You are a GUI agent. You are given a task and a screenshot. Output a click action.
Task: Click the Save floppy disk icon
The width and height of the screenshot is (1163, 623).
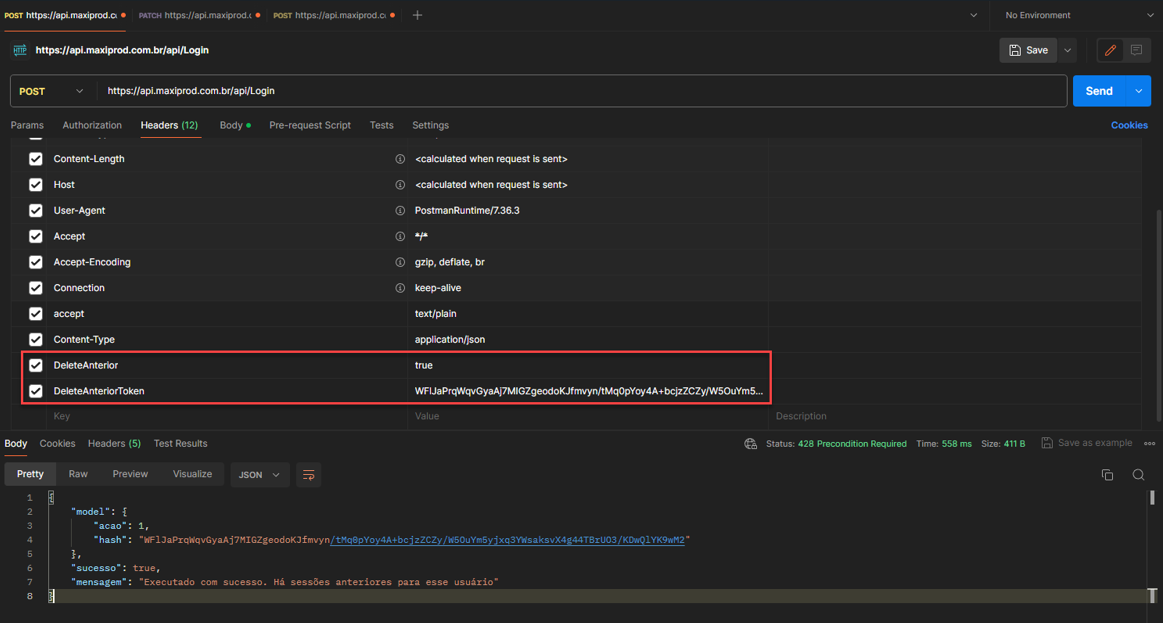[1015, 50]
